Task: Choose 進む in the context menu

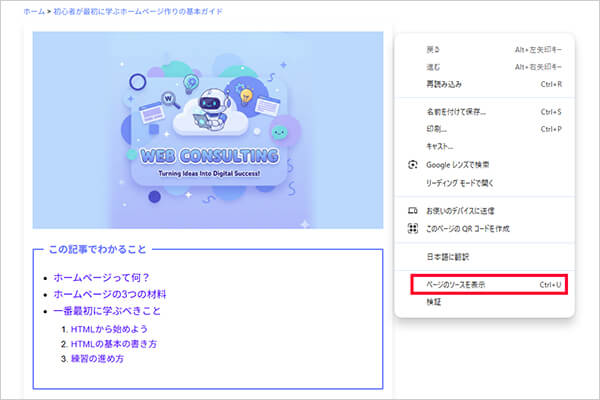Action: (484, 67)
